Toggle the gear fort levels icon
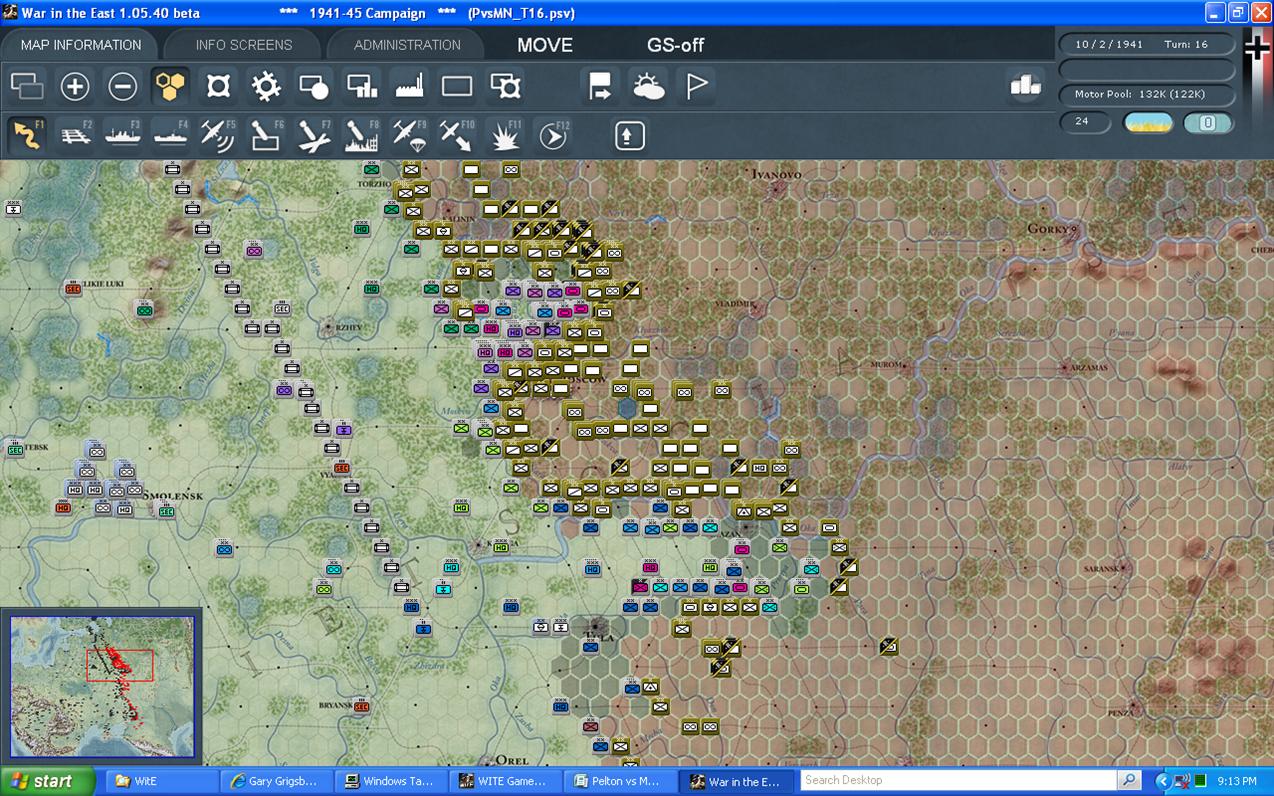The width and height of the screenshot is (1274, 796). [266, 86]
